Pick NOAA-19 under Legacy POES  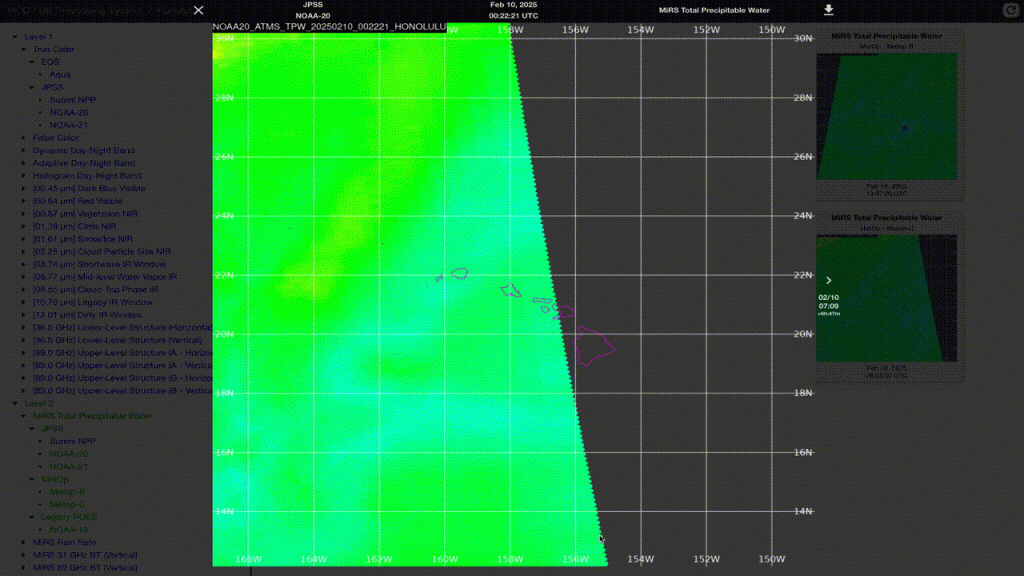[68, 529]
